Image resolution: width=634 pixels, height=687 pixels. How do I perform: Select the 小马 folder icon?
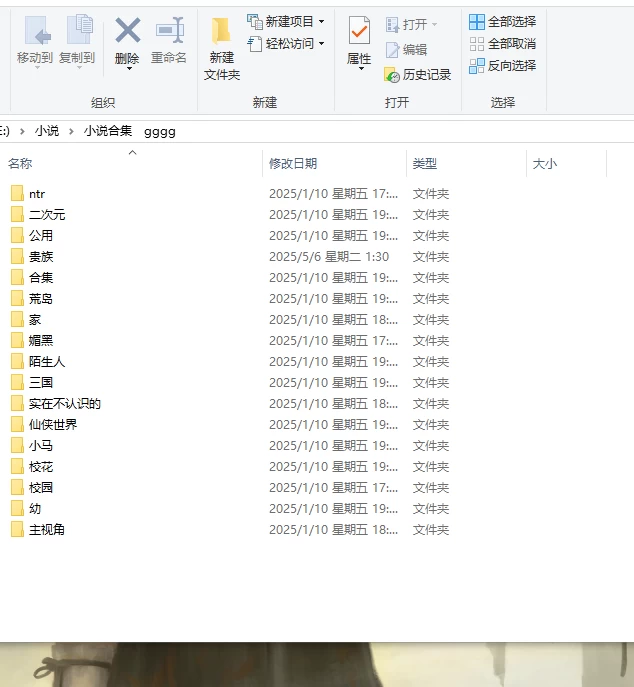17,446
